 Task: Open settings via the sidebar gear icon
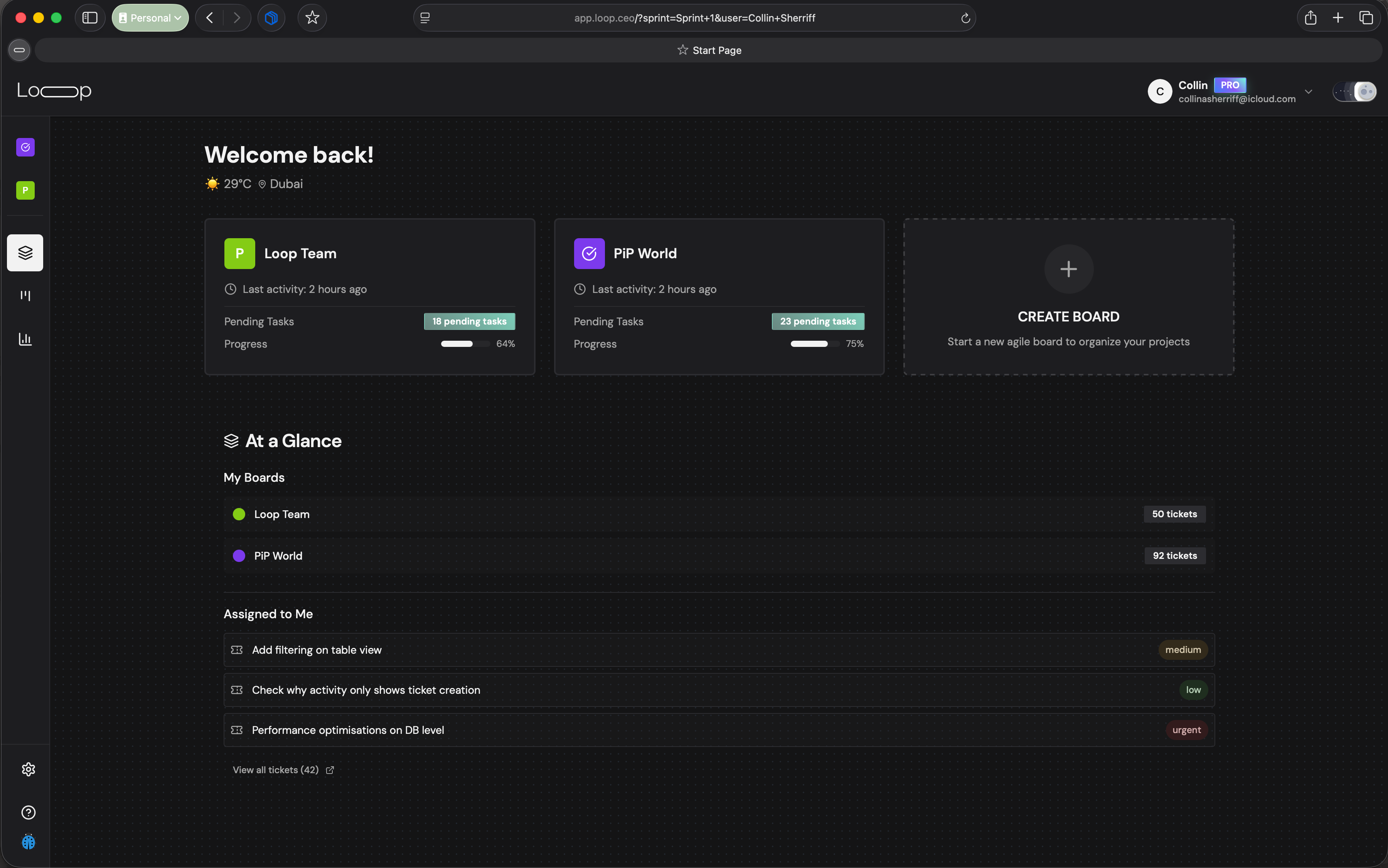pyautogui.click(x=28, y=769)
